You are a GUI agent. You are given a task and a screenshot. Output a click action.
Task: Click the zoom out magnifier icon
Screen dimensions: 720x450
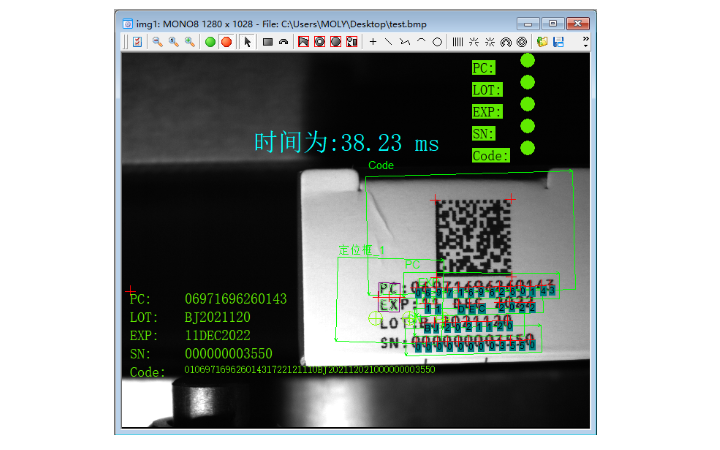click(158, 42)
